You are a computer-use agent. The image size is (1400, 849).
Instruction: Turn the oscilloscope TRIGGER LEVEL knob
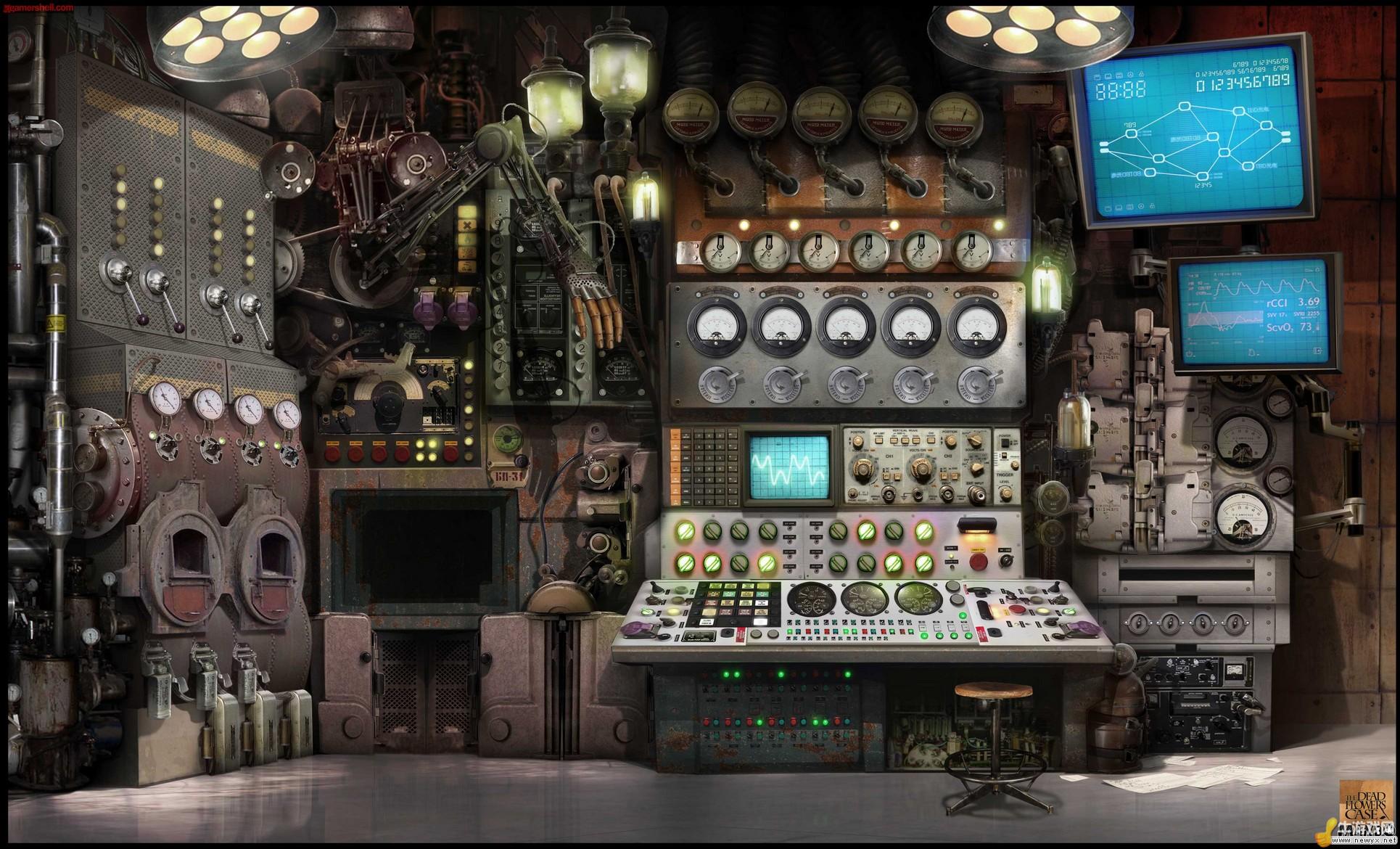[x=1005, y=493]
